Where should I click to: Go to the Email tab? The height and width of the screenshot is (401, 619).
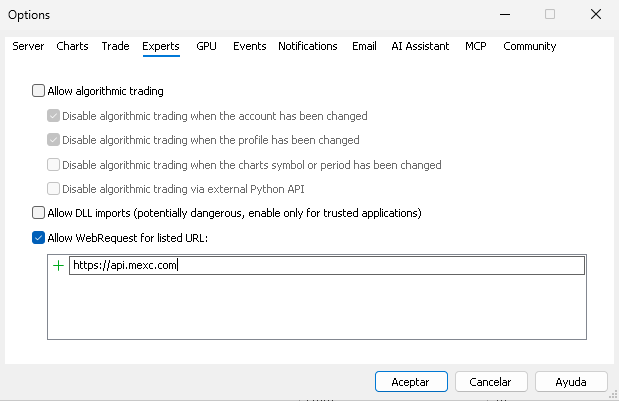[364, 46]
